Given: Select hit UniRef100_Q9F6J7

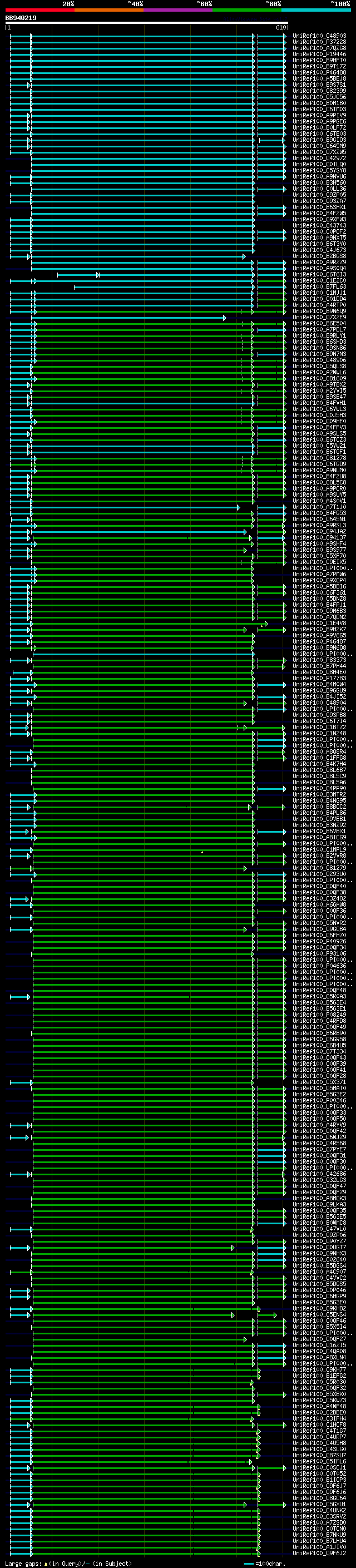Looking at the screenshot, I should (319, 1486).
